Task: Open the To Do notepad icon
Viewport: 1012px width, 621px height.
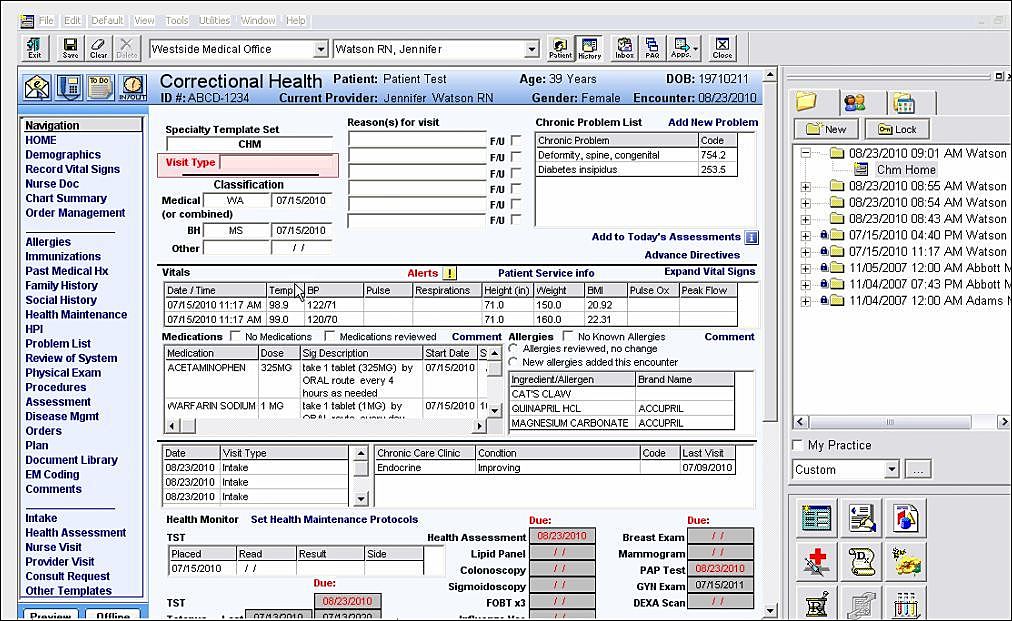Action: (x=99, y=87)
